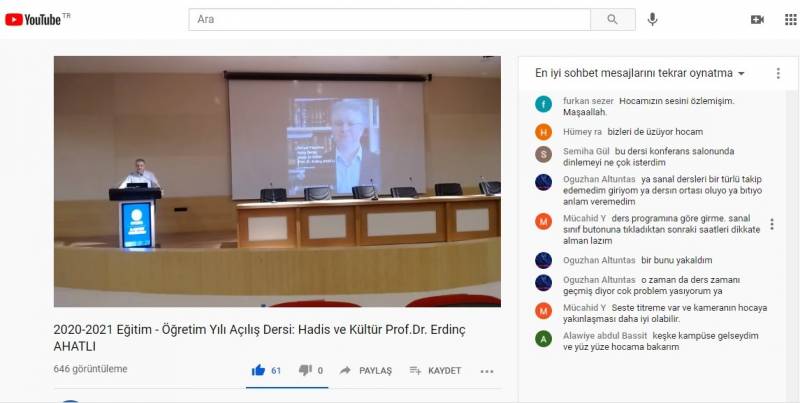Click the PAYLAŞ share arrow icon
Image resolution: width=800 pixels, height=403 pixels.
coord(345,370)
